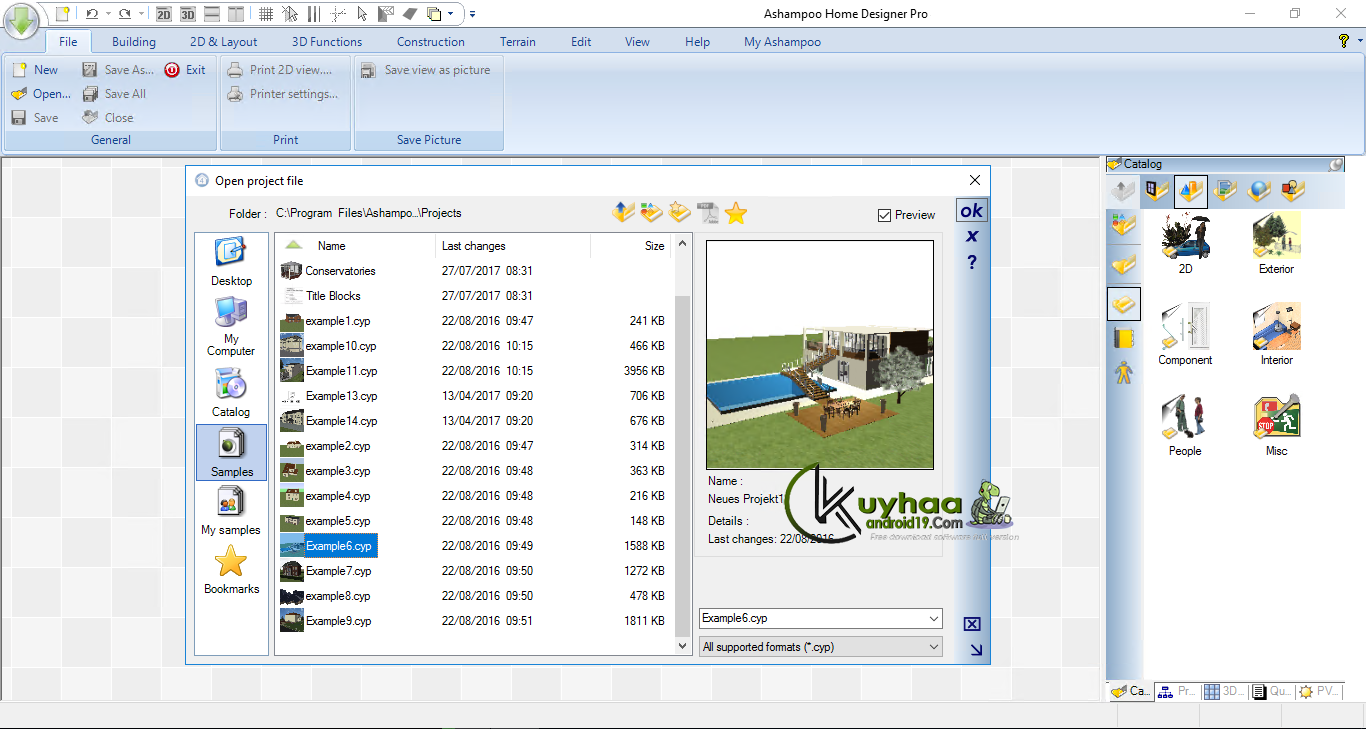Click the project preview image
This screenshot has width=1366, height=729.
tap(820, 355)
